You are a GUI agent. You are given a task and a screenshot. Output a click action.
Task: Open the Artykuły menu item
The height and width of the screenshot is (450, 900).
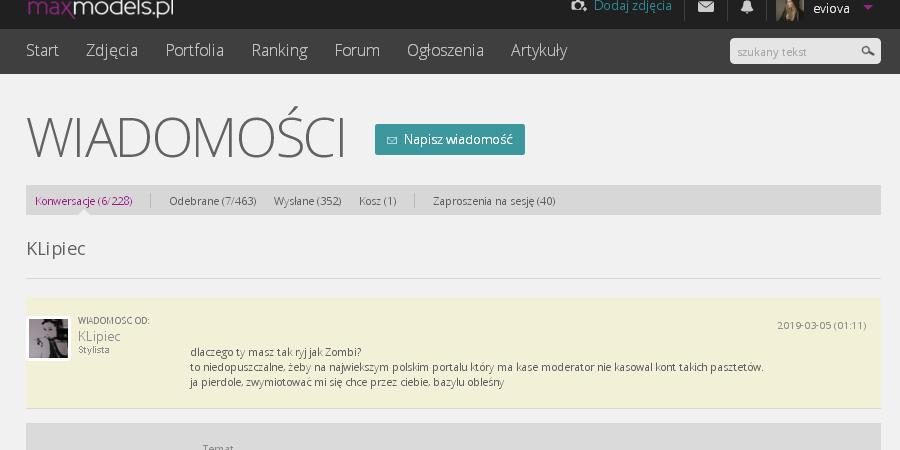click(539, 51)
